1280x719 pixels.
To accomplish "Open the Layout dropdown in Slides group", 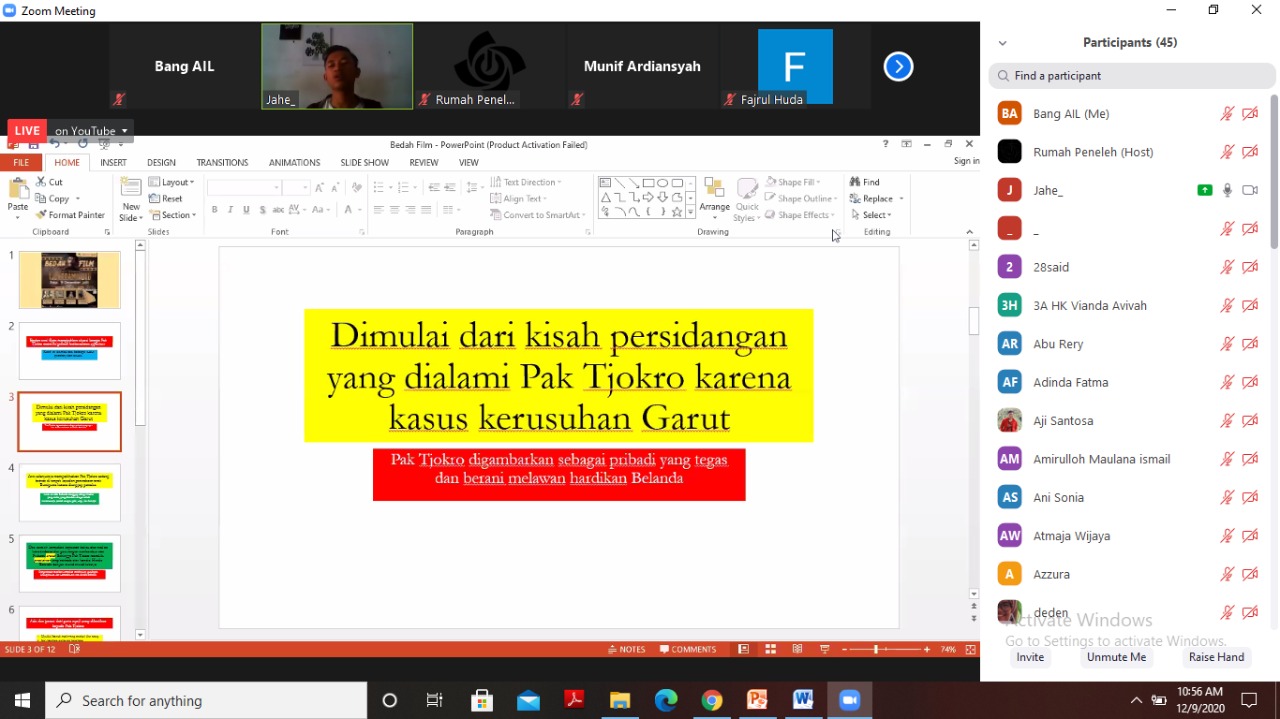I will [172, 181].
